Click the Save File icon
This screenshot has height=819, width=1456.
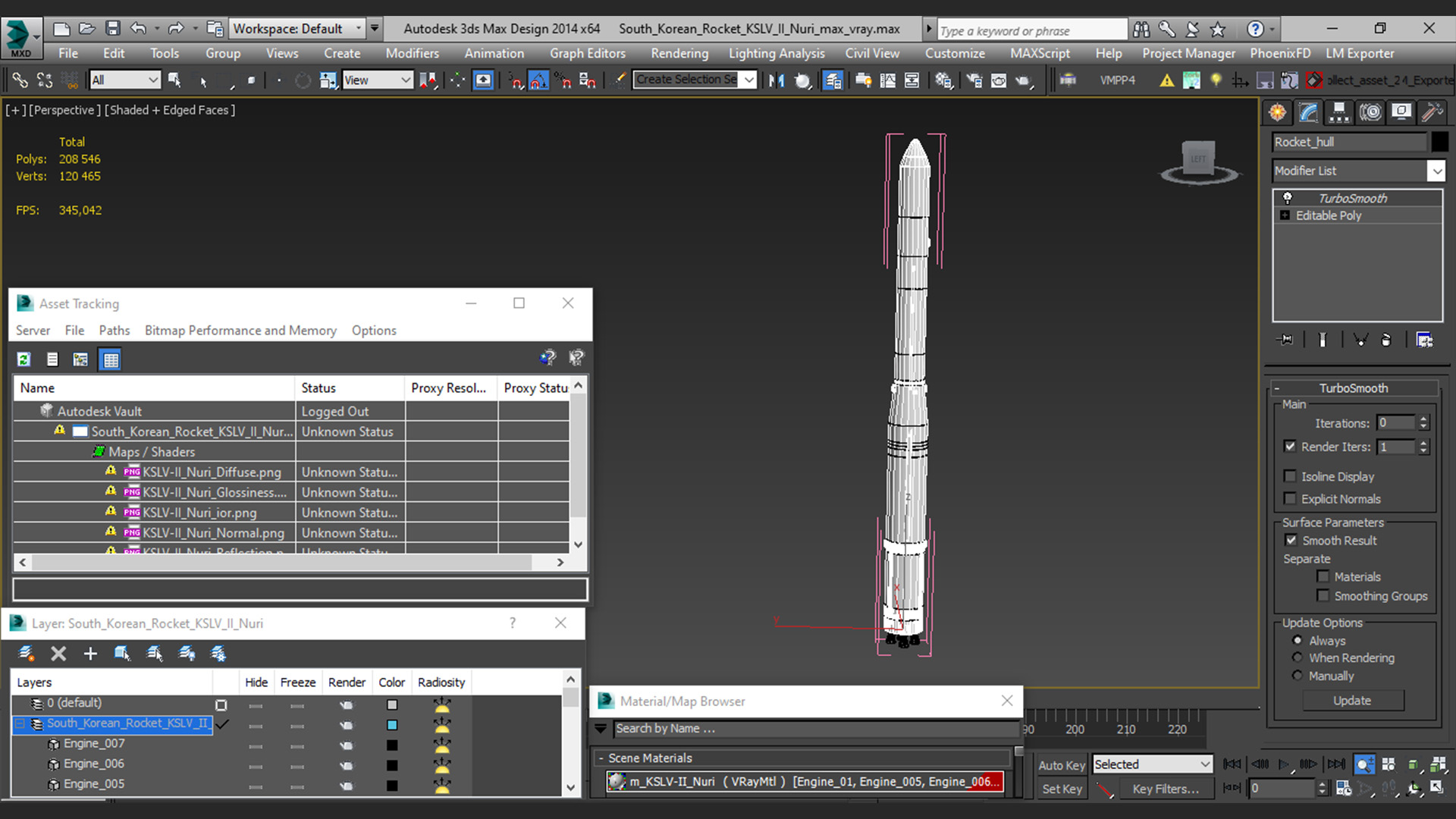point(112,29)
